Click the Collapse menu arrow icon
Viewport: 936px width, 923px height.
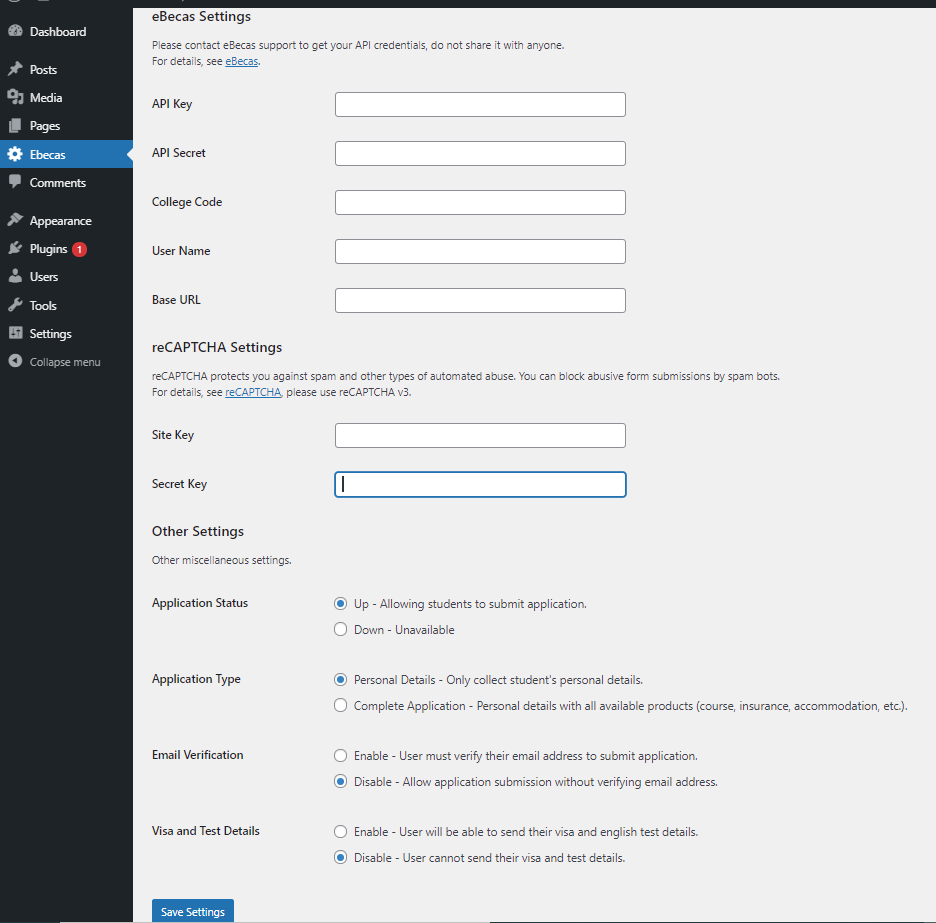(16, 361)
